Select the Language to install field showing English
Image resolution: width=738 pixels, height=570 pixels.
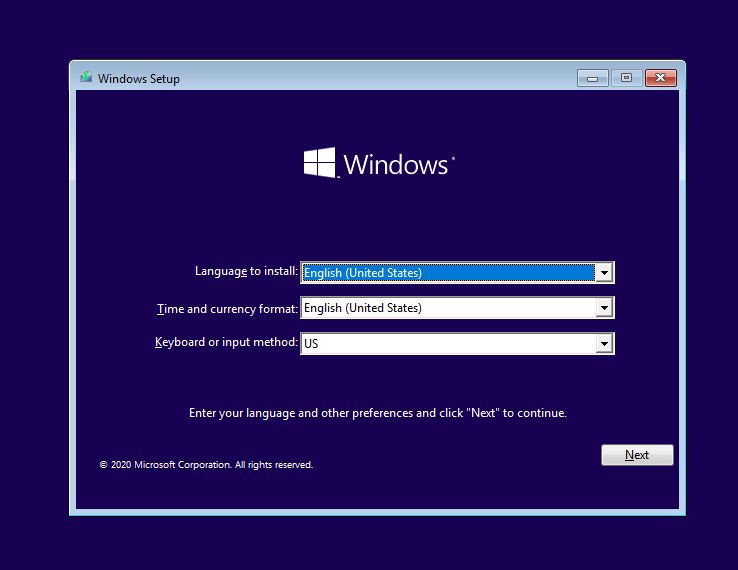point(457,273)
